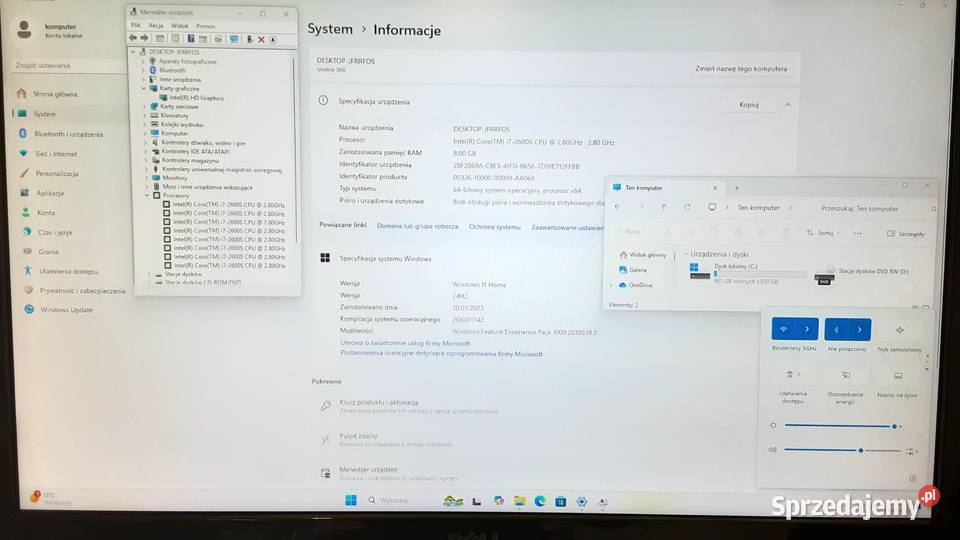Open Bluetooth i urządzenia settings
The image size is (960, 540).
pyautogui.click(x=67, y=134)
